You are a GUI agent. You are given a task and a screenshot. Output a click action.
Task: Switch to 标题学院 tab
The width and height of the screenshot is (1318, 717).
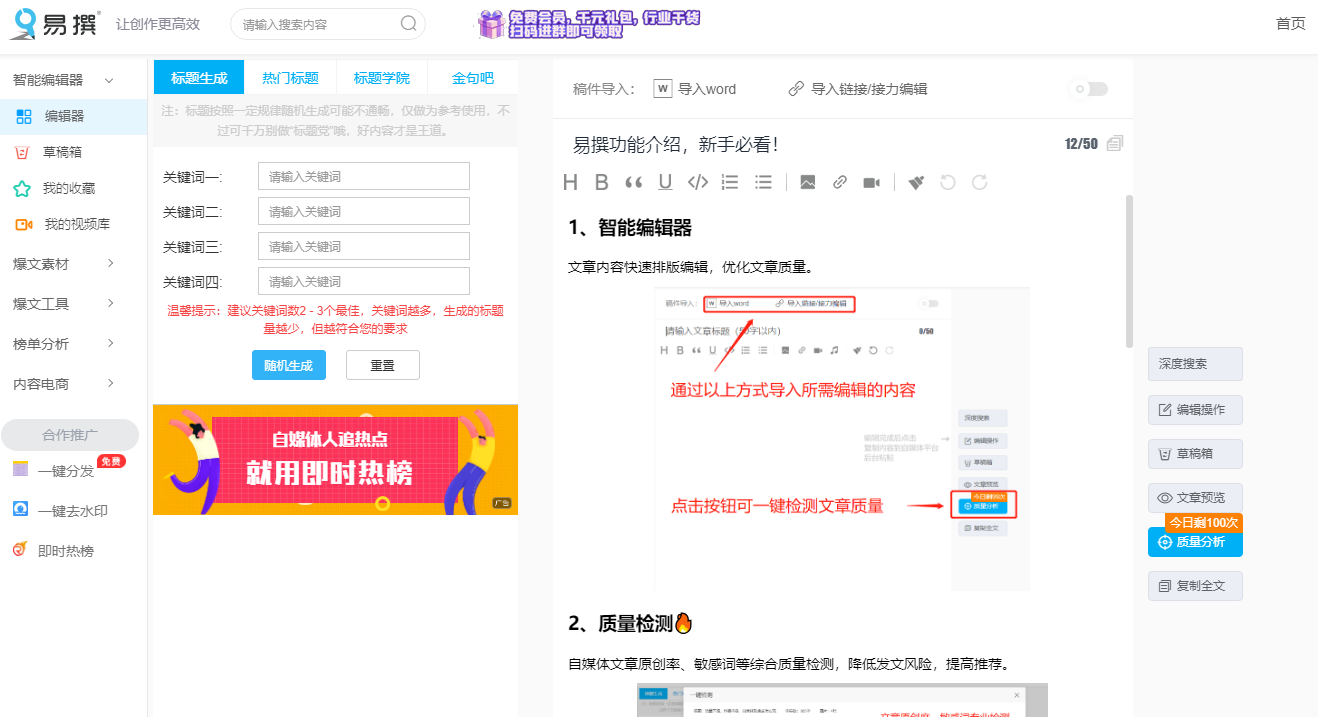coord(382,78)
